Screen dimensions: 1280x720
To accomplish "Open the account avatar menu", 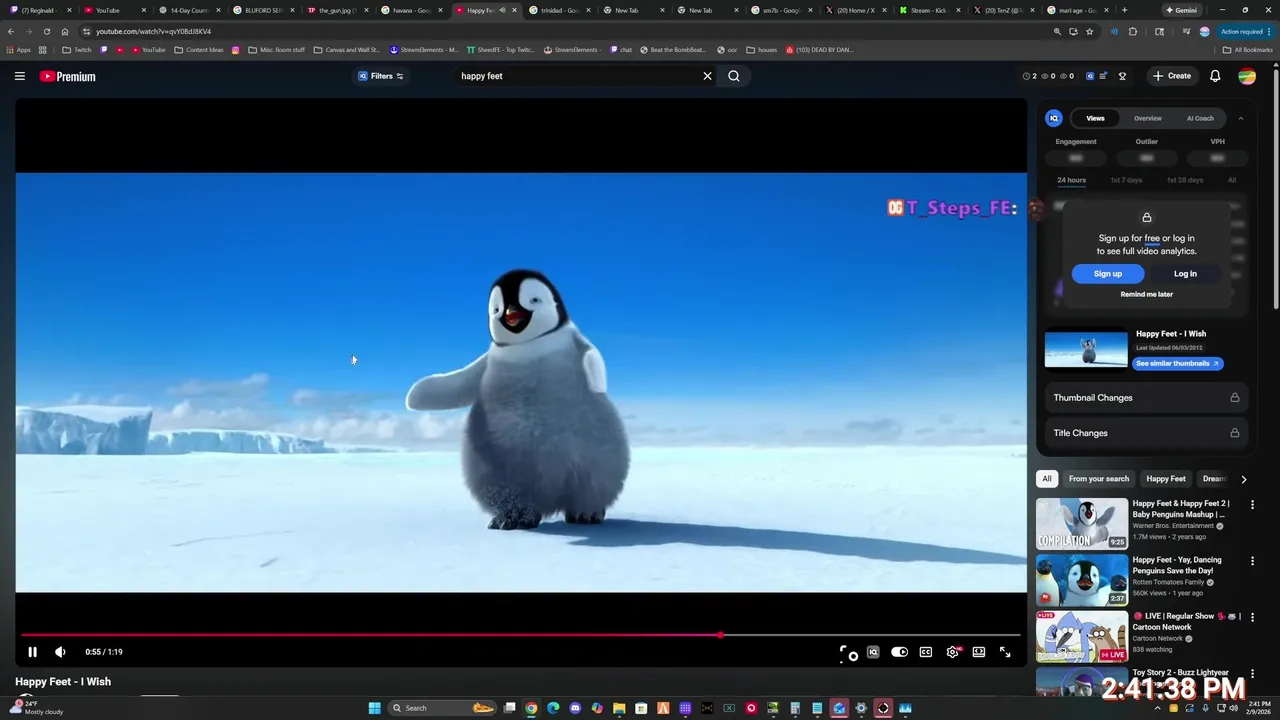I will click(x=1247, y=76).
